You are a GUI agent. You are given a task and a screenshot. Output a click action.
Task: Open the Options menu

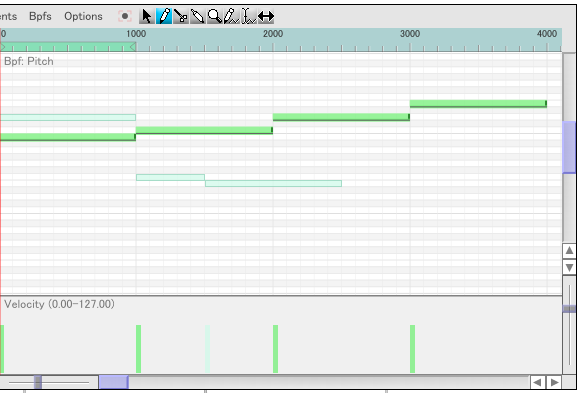[83, 16]
